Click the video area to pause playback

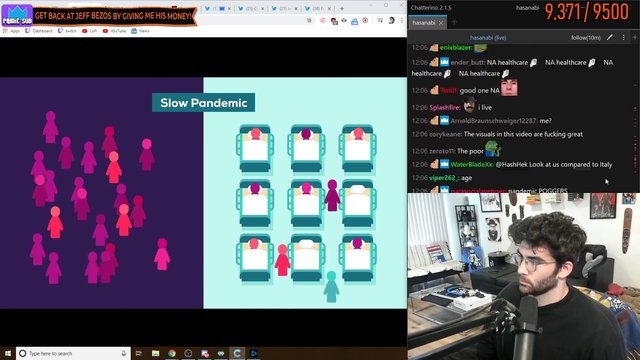tap(203, 193)
